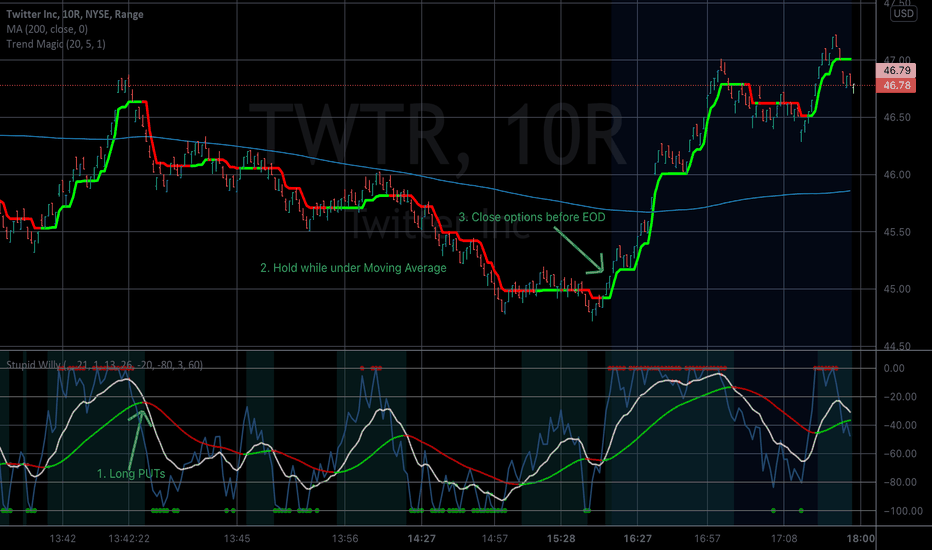The height and width of the screenshot is (550, 932).
Task: Click the bold 14:27 time axis label
Action: tap(421, 539)
